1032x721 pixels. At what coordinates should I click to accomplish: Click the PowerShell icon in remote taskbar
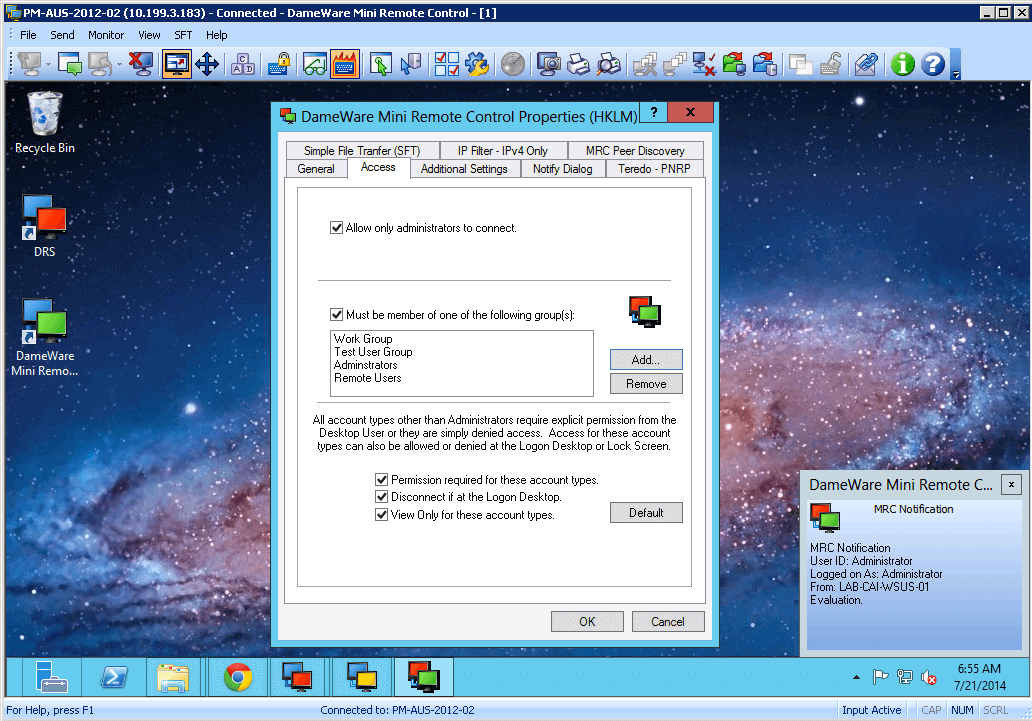click(114, 677)
